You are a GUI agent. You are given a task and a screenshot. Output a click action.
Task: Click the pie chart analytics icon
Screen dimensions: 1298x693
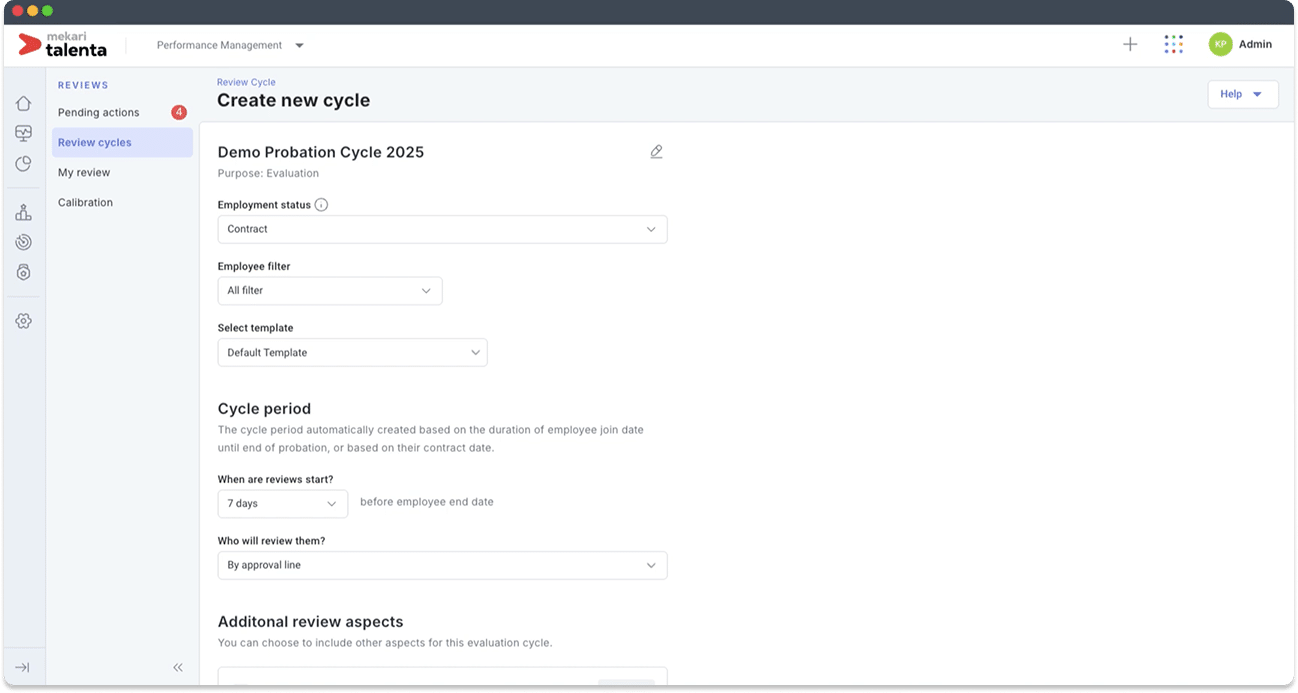coord(23,164)
